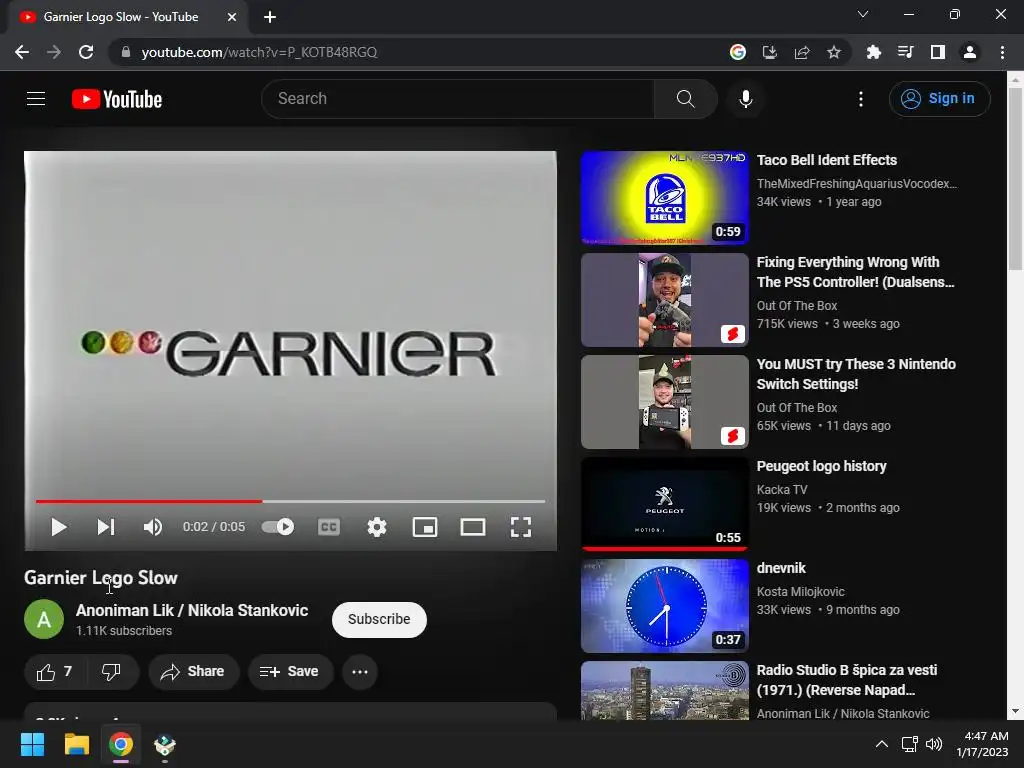Image resolution: width=1024 pixels, height=768 pixels.
Task: Open the YouTube hamburger guide menu
Action: coord(36,99)
